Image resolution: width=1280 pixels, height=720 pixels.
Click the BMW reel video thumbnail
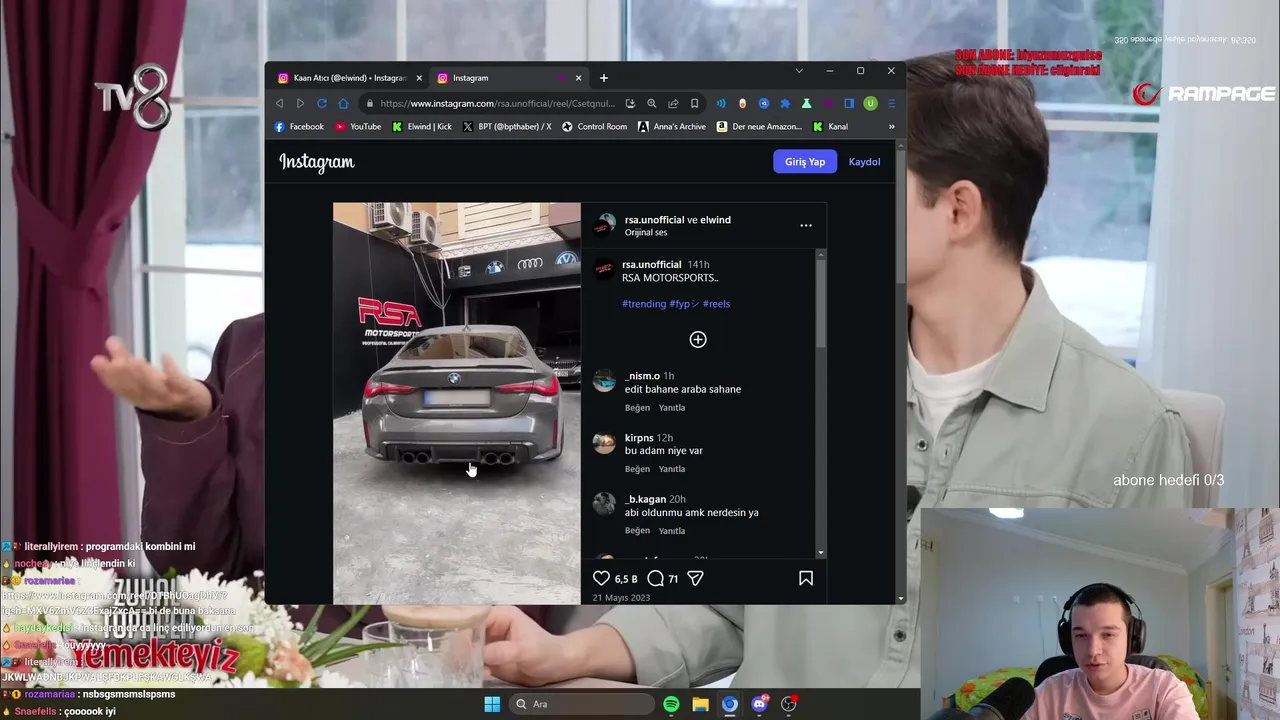tap(456, 403)
